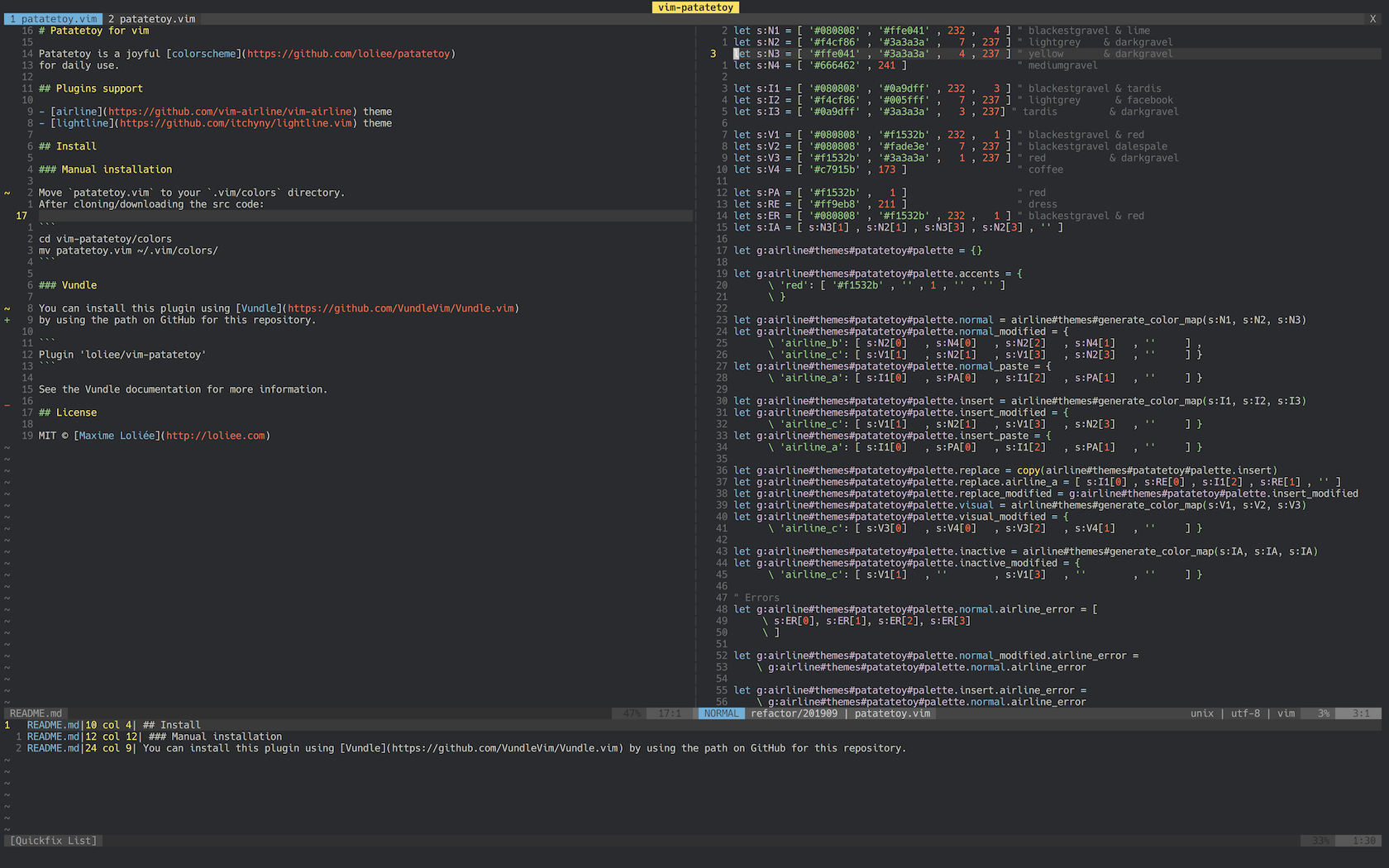Click the palette.insert generate_color_map line
This screenshot has width=1389, height=868.
point(1020,401)
